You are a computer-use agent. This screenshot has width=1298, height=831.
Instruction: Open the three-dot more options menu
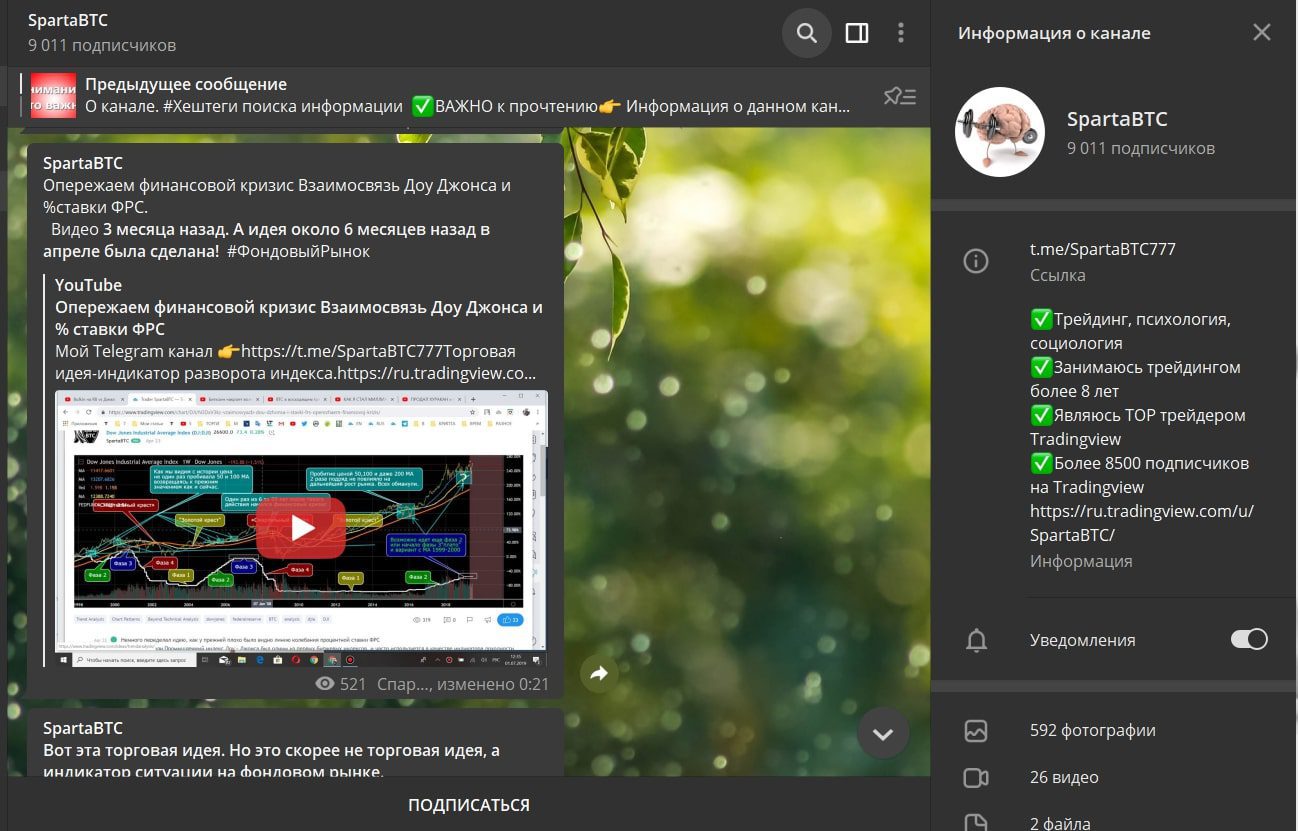click(x=901, y=33)
